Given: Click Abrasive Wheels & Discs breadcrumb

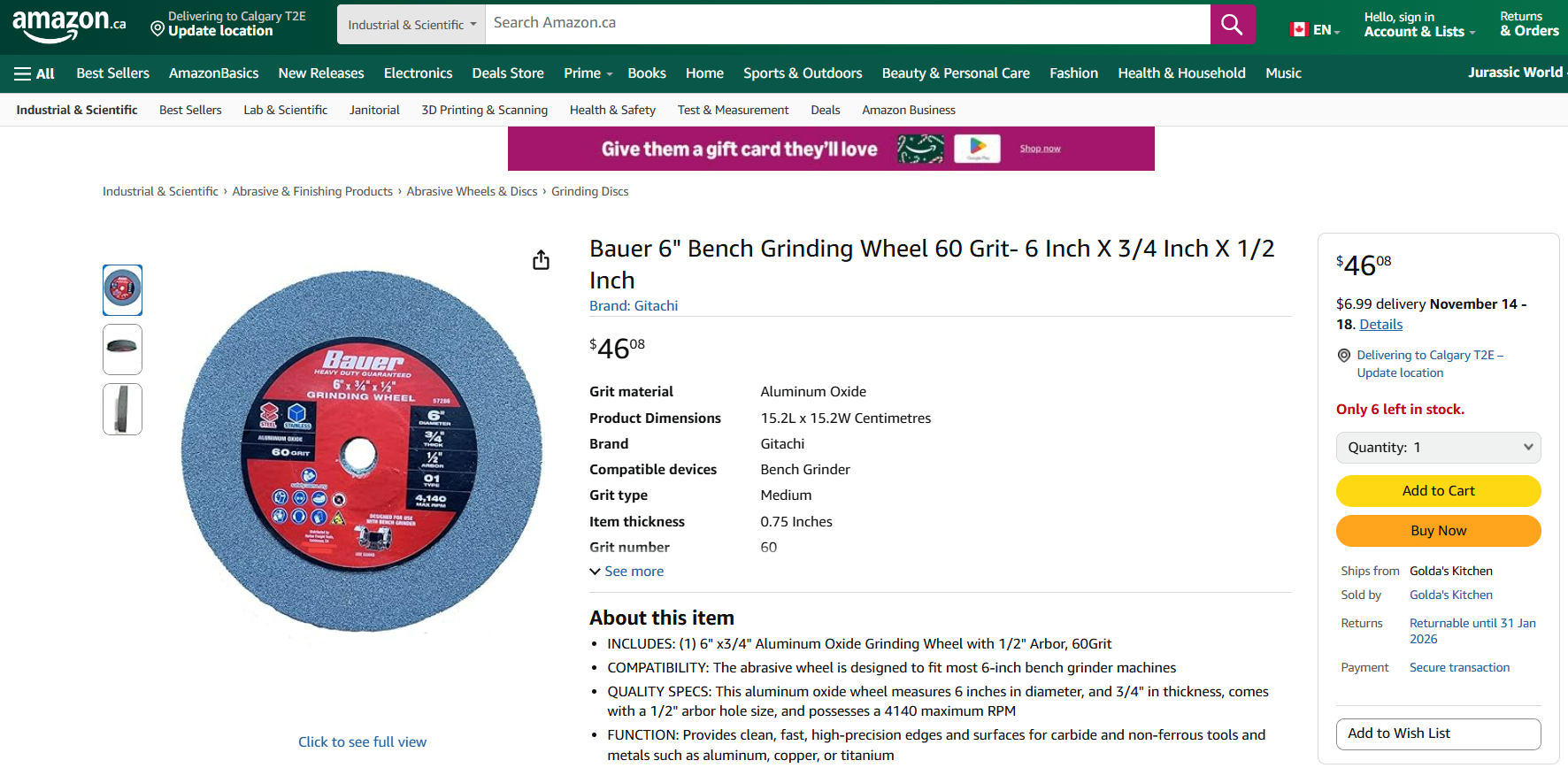Looking at the screenshot, I should click(472, 191).
